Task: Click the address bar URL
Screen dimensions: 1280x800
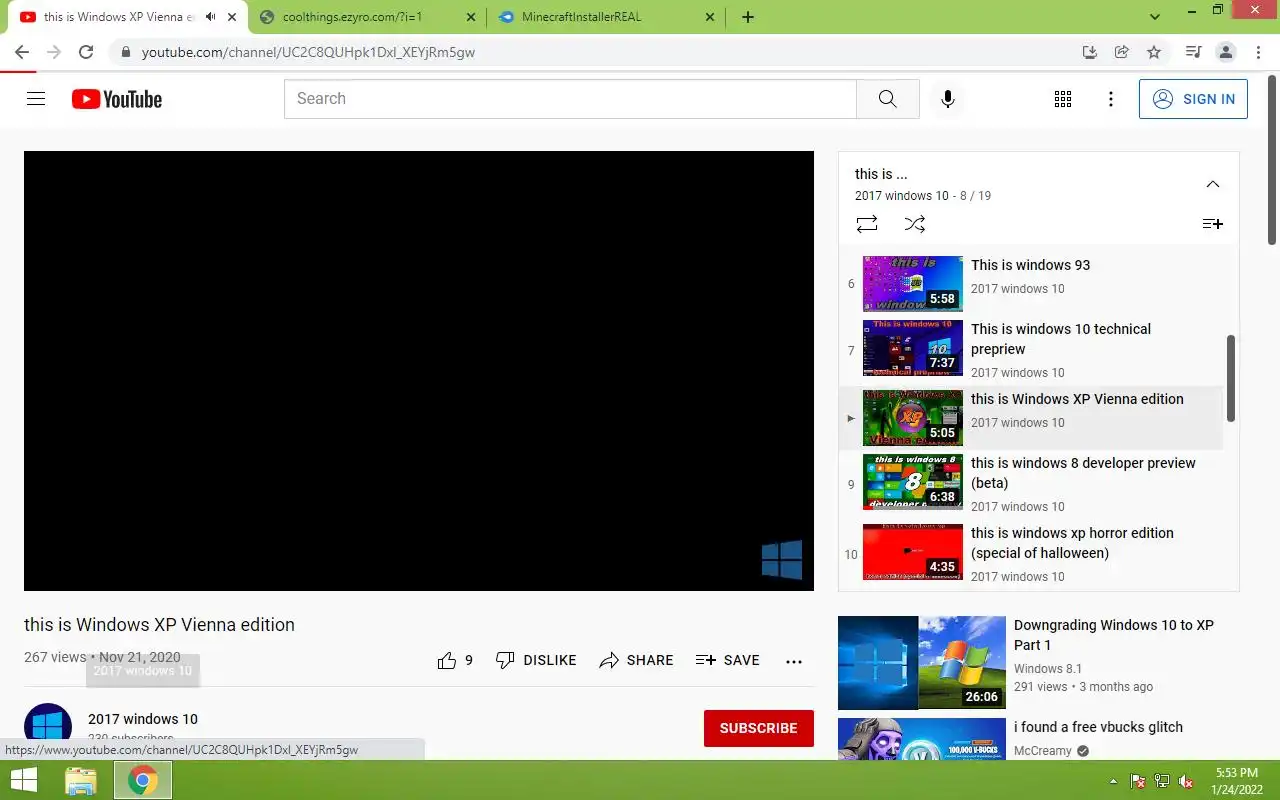Action: tap(308, 52)
